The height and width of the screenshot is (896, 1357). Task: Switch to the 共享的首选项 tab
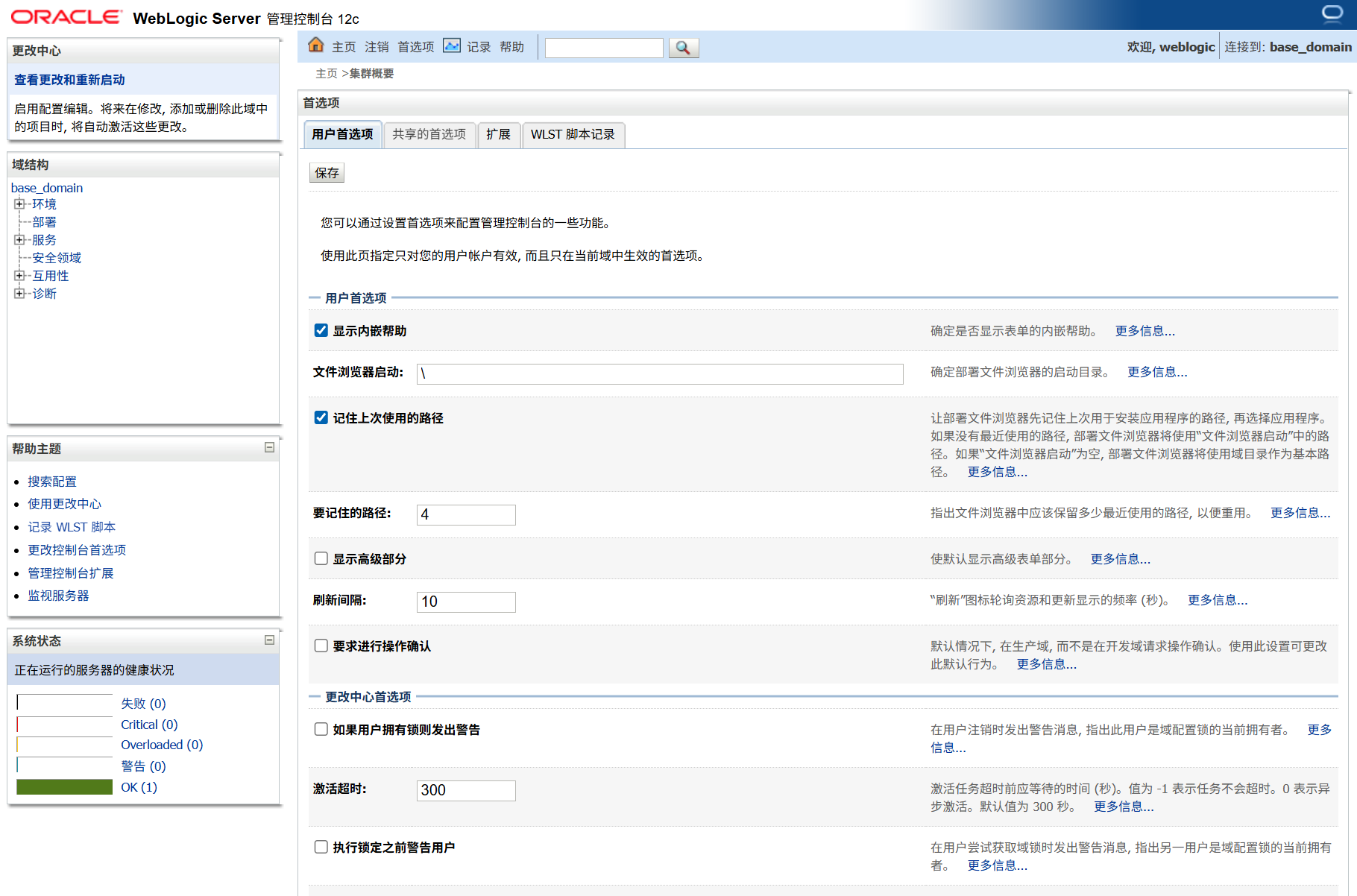(429, 134)
